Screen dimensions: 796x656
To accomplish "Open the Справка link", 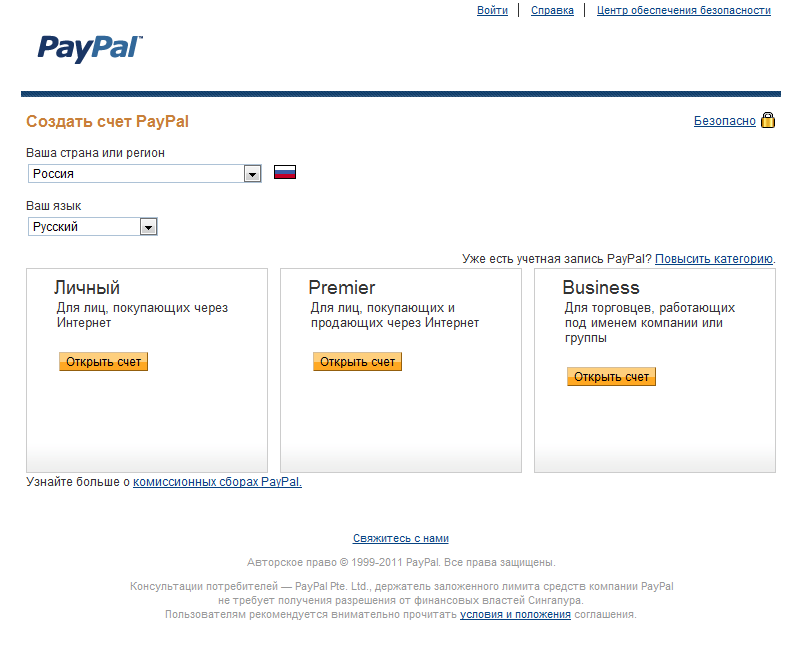I will [552, 10].
